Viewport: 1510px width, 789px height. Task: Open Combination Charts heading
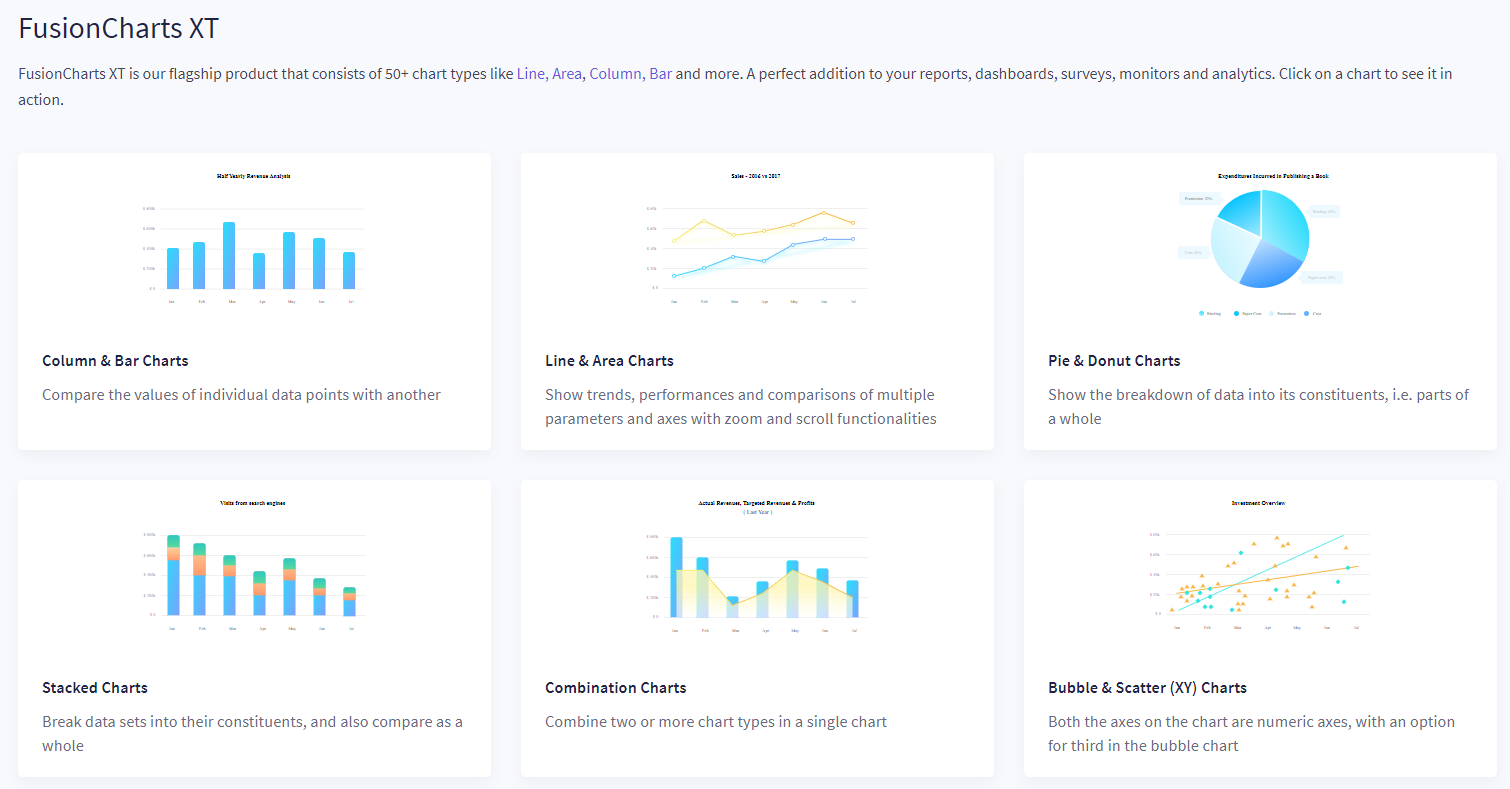coord(615,688)
